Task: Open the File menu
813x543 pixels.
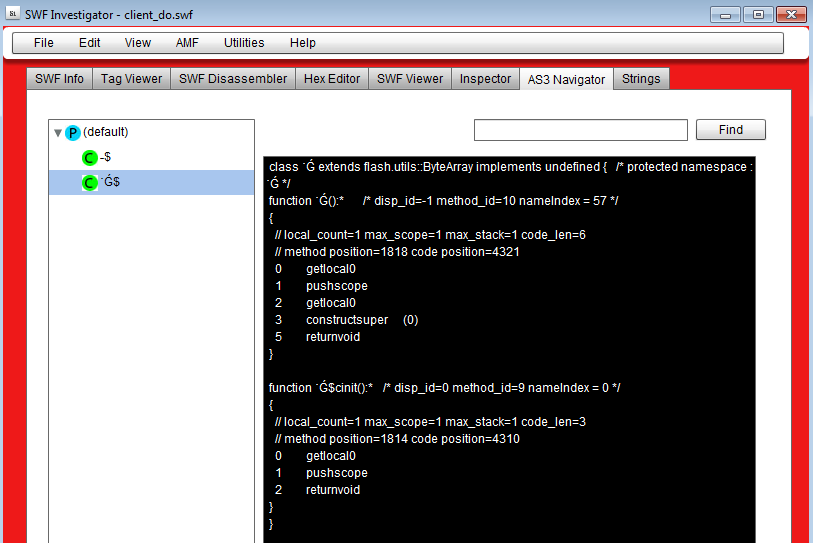Action: (x=43, y=43)
